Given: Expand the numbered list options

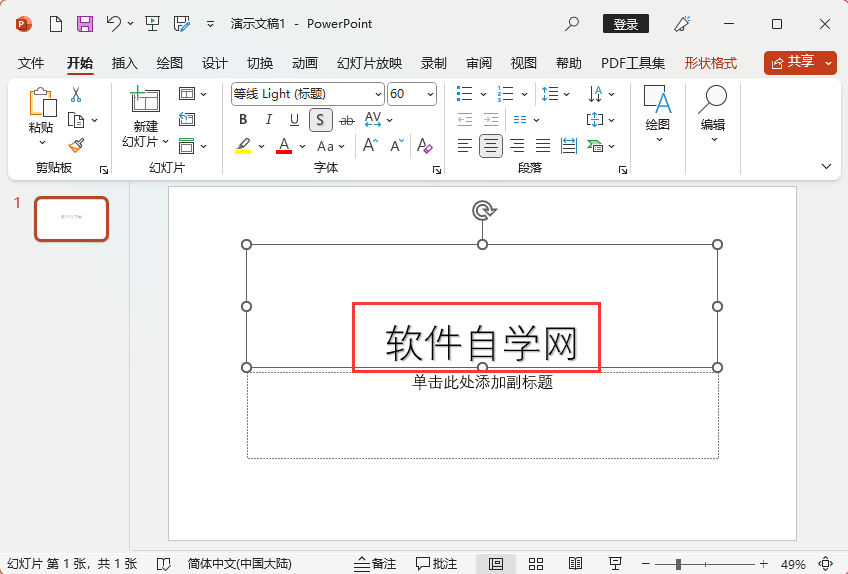Looking at the screenshot, I should pyautogui.click(x=524, y=94).
